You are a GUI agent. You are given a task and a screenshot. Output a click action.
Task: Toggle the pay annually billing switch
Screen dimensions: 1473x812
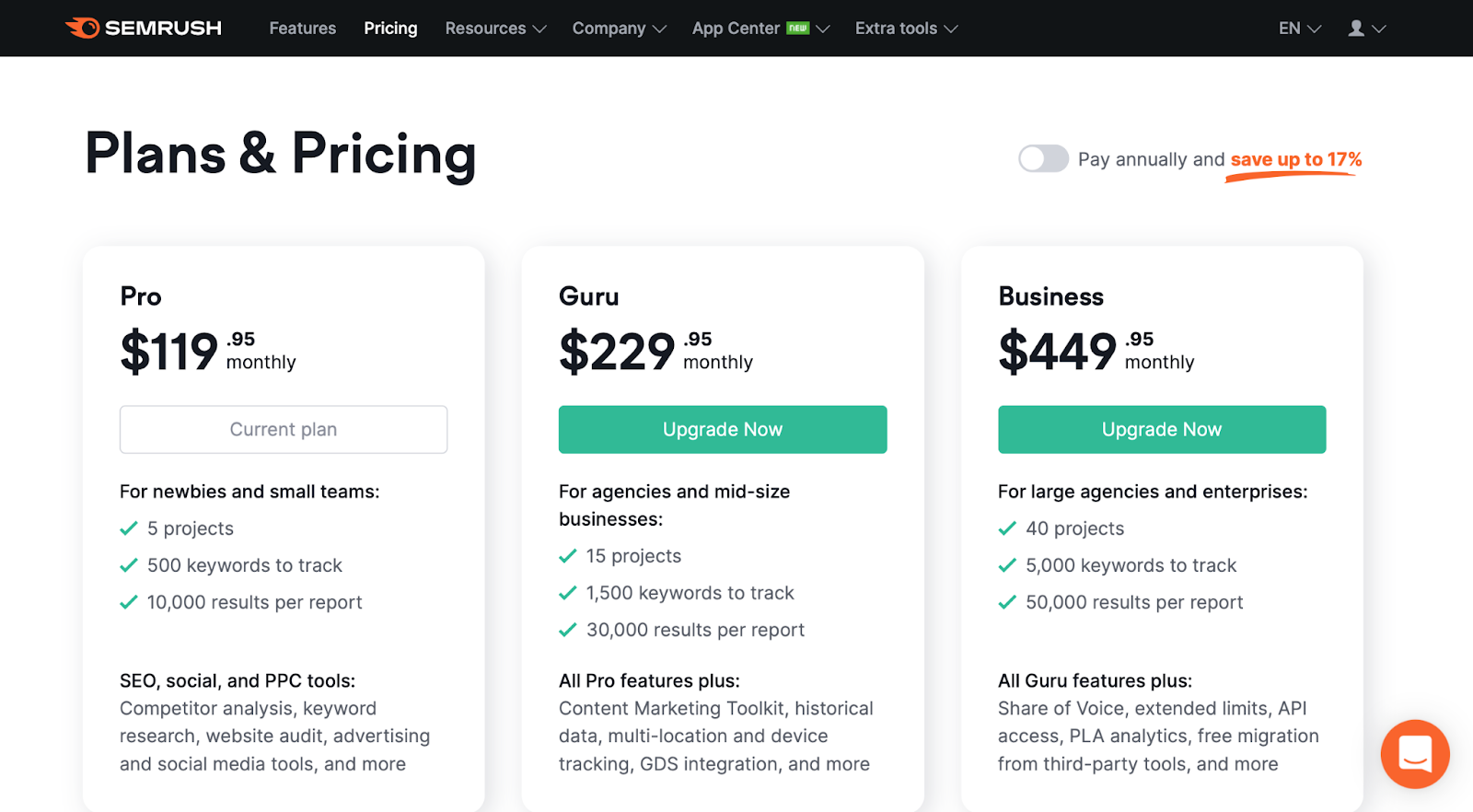[x=1043, y=158]
